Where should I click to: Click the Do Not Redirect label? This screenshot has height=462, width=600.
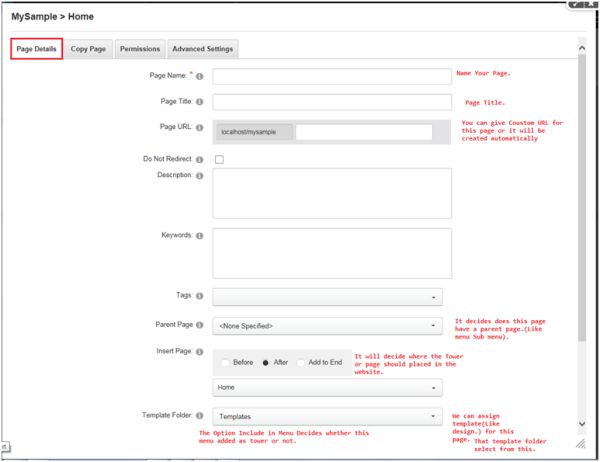click(x=168, y=159)
